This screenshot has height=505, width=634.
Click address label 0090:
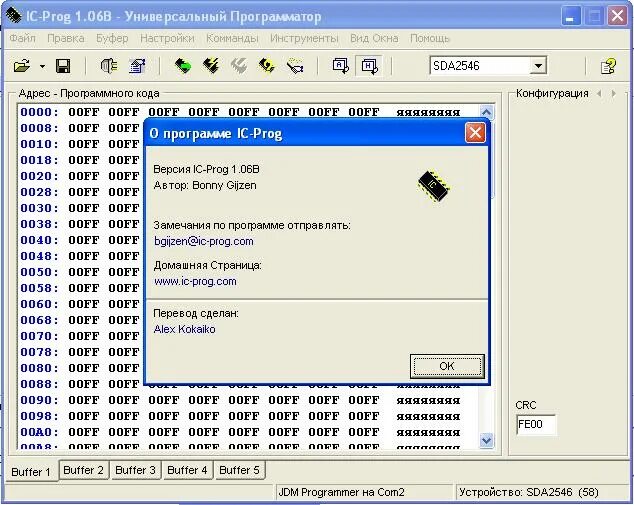(x=39, y=400)
